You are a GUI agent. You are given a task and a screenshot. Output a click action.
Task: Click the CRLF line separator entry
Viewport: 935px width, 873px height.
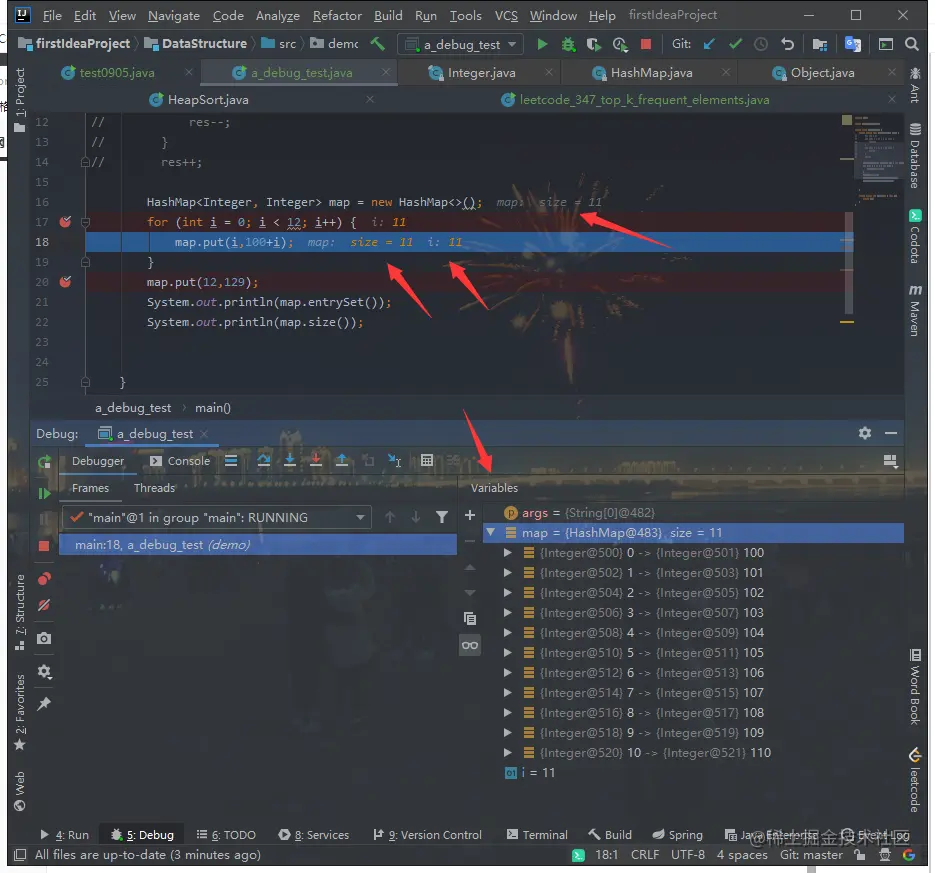645,855
